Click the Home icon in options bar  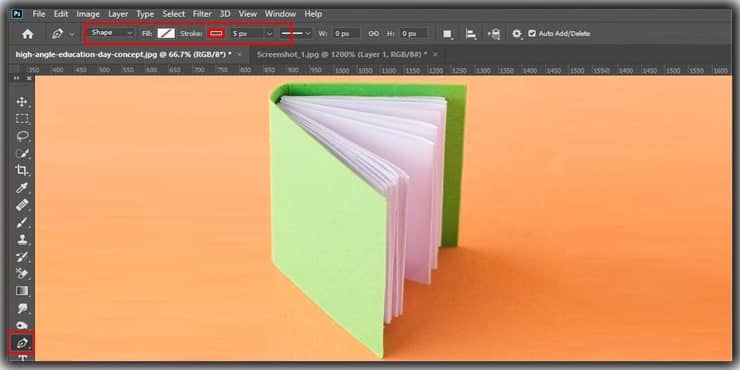pyautogui.click(x=28, y=34)
